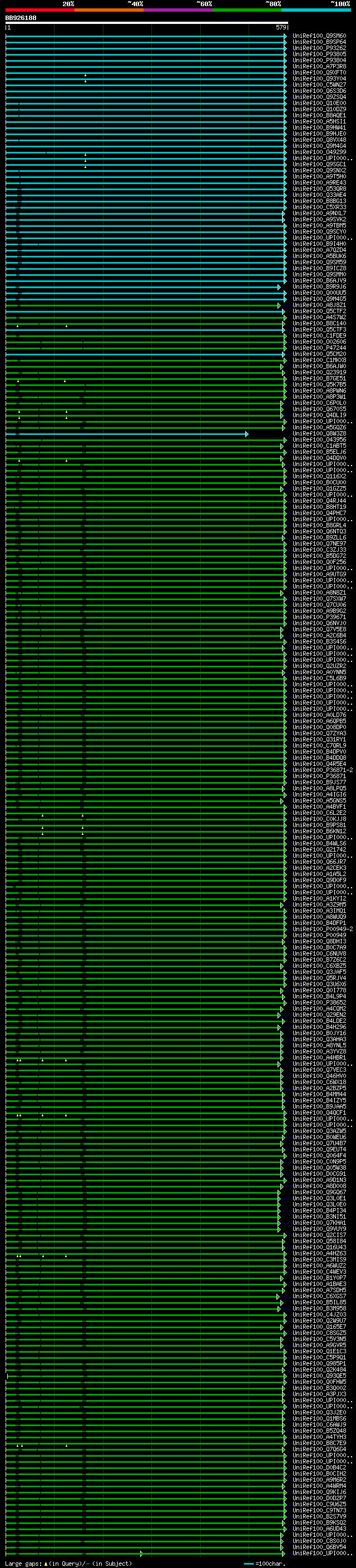Select the UniRef100_C3ZJ33 label
This screenshot has height=1568, width=356.
[x=319, y=550]
